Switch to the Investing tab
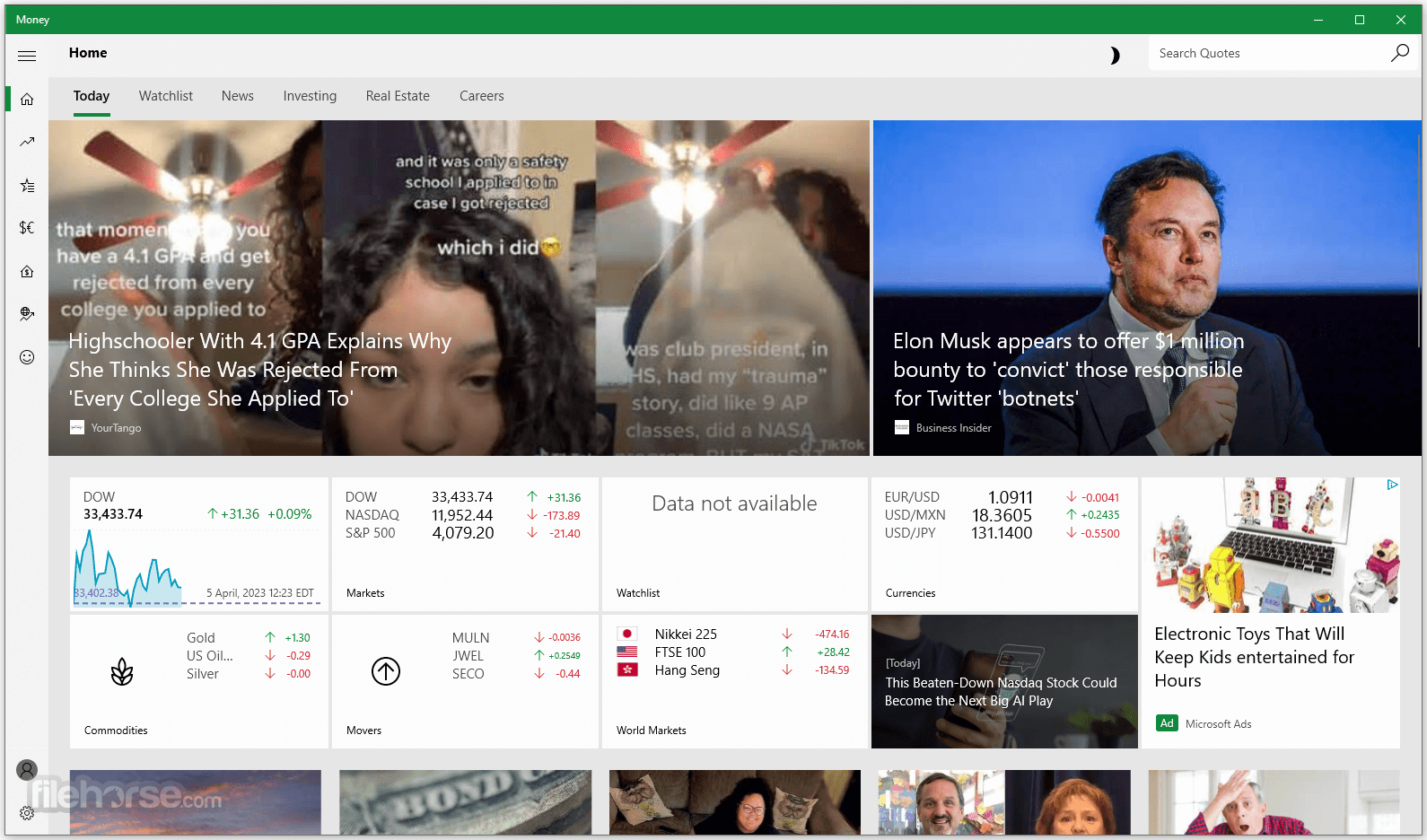Screen dimensions: 1427x840 point(310,96)
